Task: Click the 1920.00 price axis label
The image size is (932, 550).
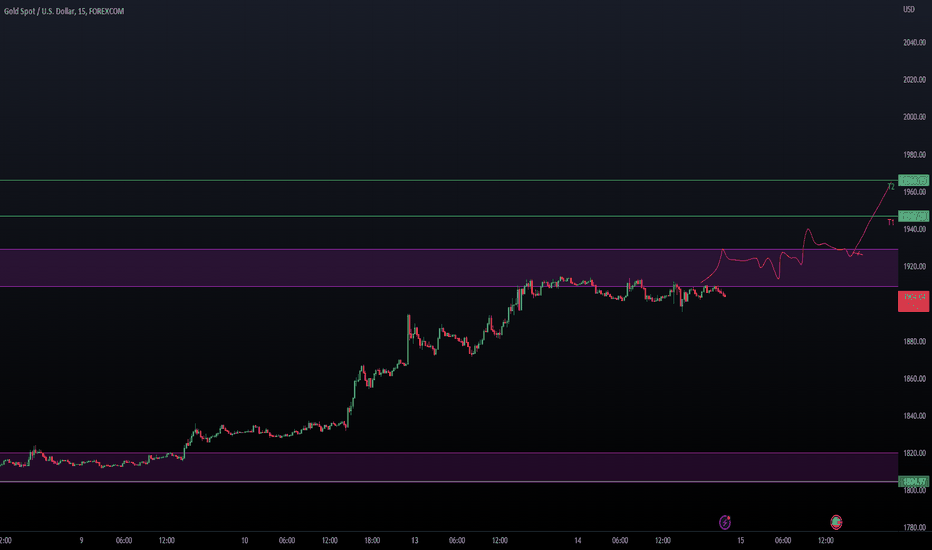Action: [914, 266]
